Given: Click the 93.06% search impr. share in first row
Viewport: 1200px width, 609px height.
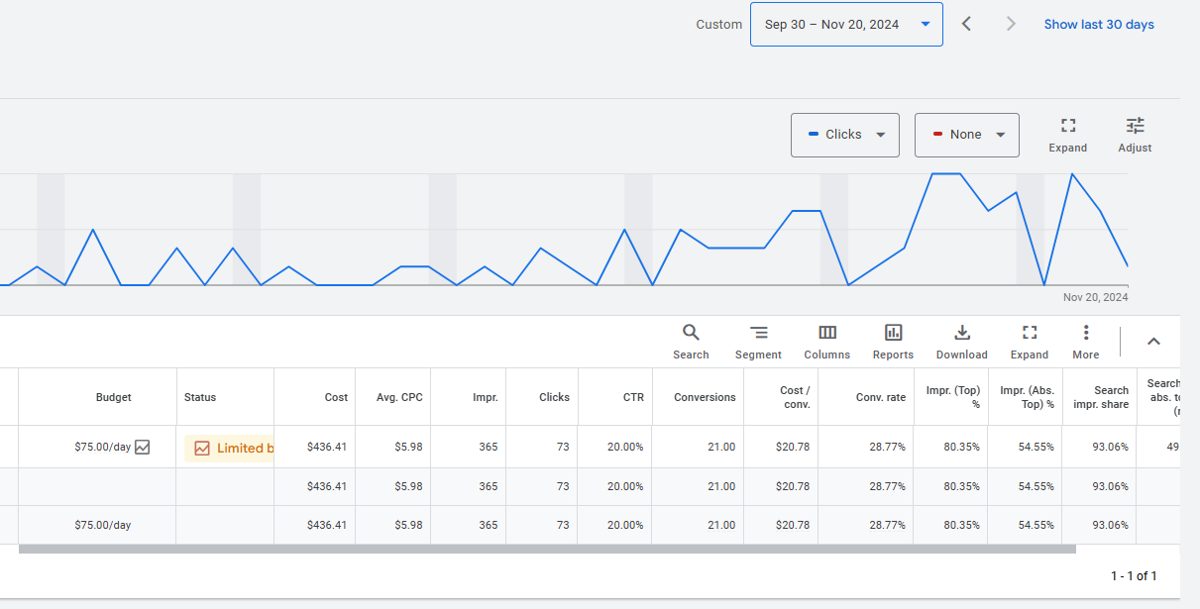Looking at the screenshot, I should coord(1110,447).
